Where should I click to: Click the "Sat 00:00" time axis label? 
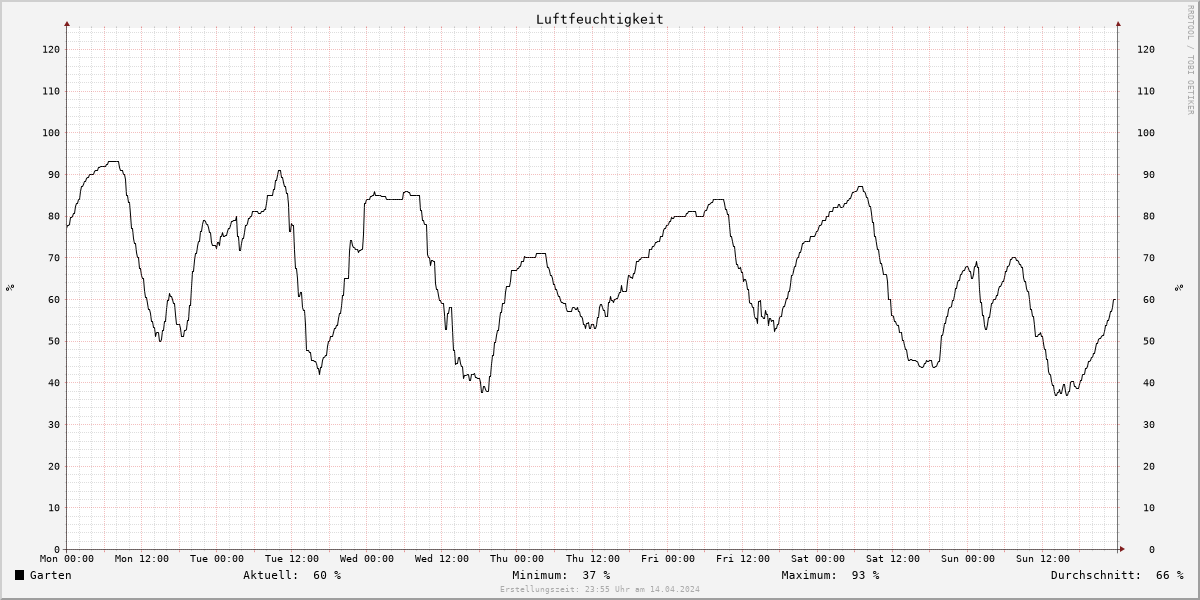tap(818, 558)
